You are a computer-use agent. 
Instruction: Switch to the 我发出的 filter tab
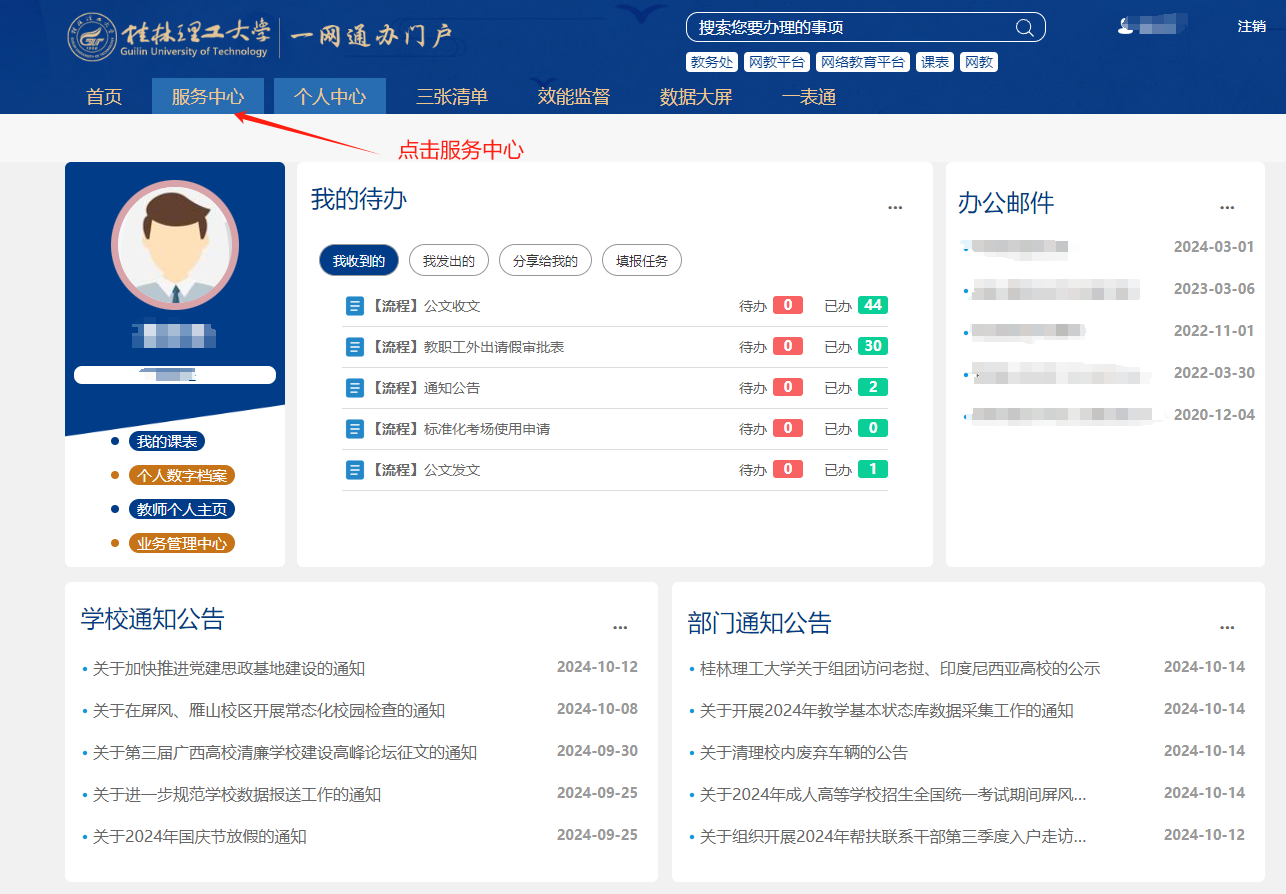448,261
